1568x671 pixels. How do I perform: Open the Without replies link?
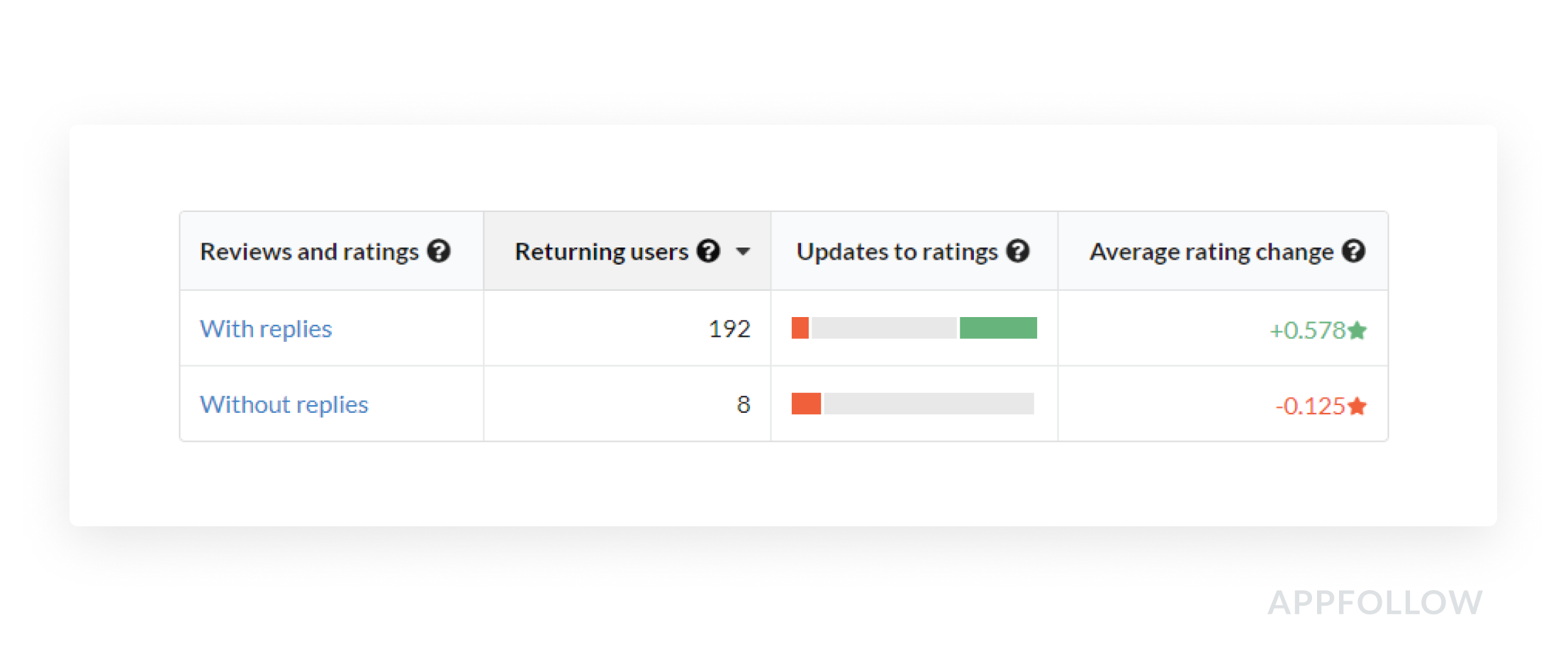(x=284, y=404)
